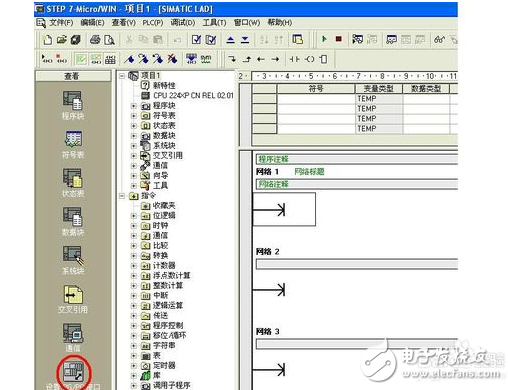Open Cross Reference in the View bar
Image resolution: width=508 pixels, height=390 pixels.
click(73, 299)
